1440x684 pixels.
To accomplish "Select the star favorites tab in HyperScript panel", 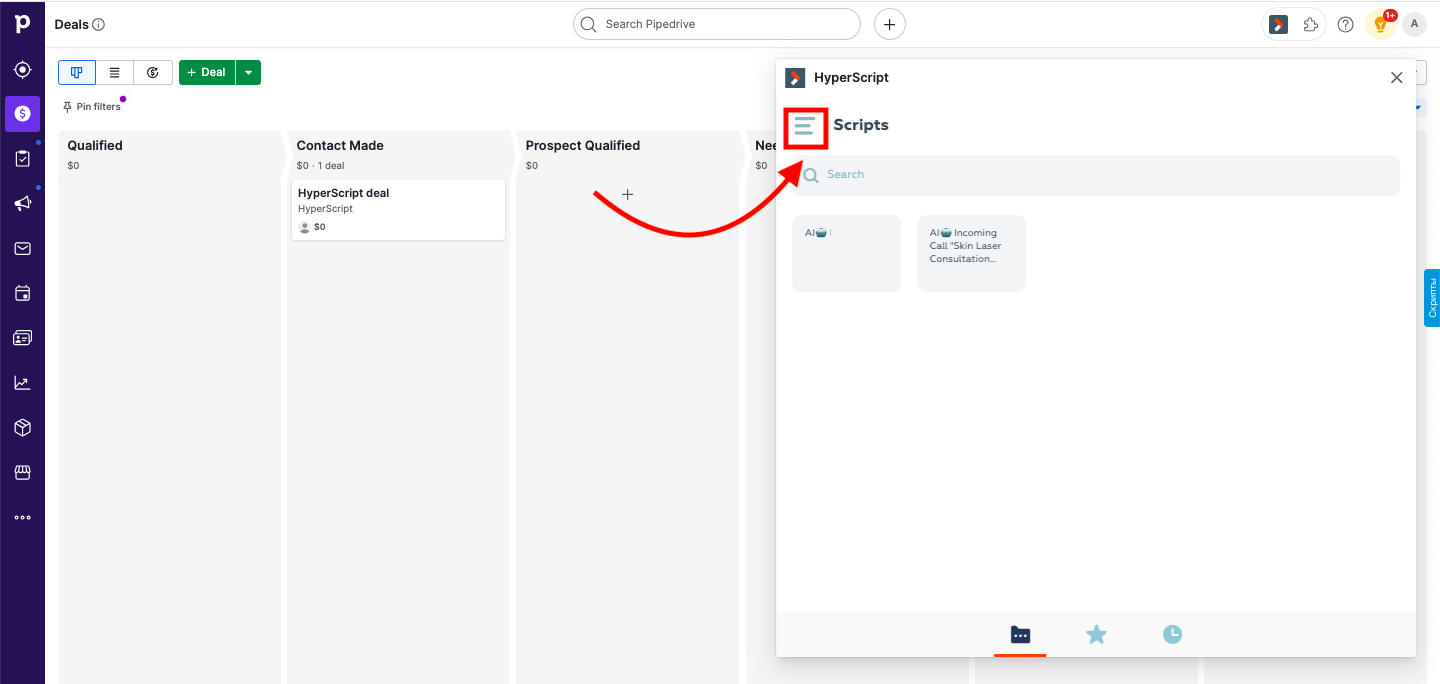I will (x=1096, y=634).
